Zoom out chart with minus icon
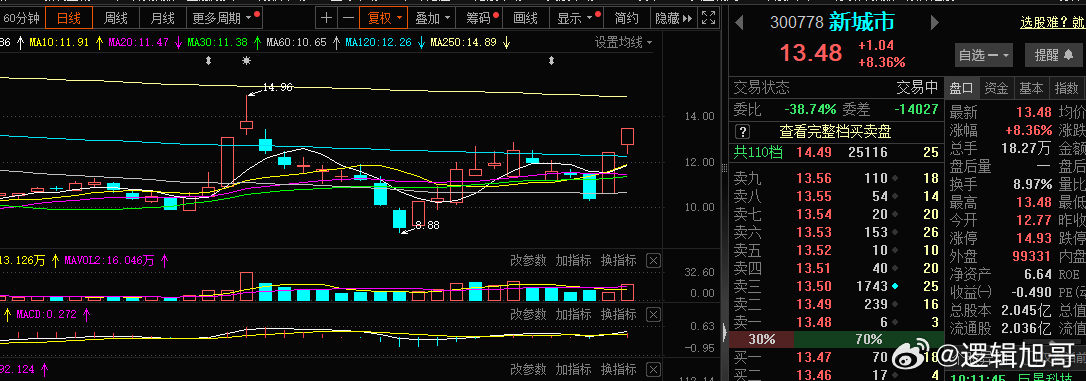Viewport: 1086px width, 381px height. point(349,18)
